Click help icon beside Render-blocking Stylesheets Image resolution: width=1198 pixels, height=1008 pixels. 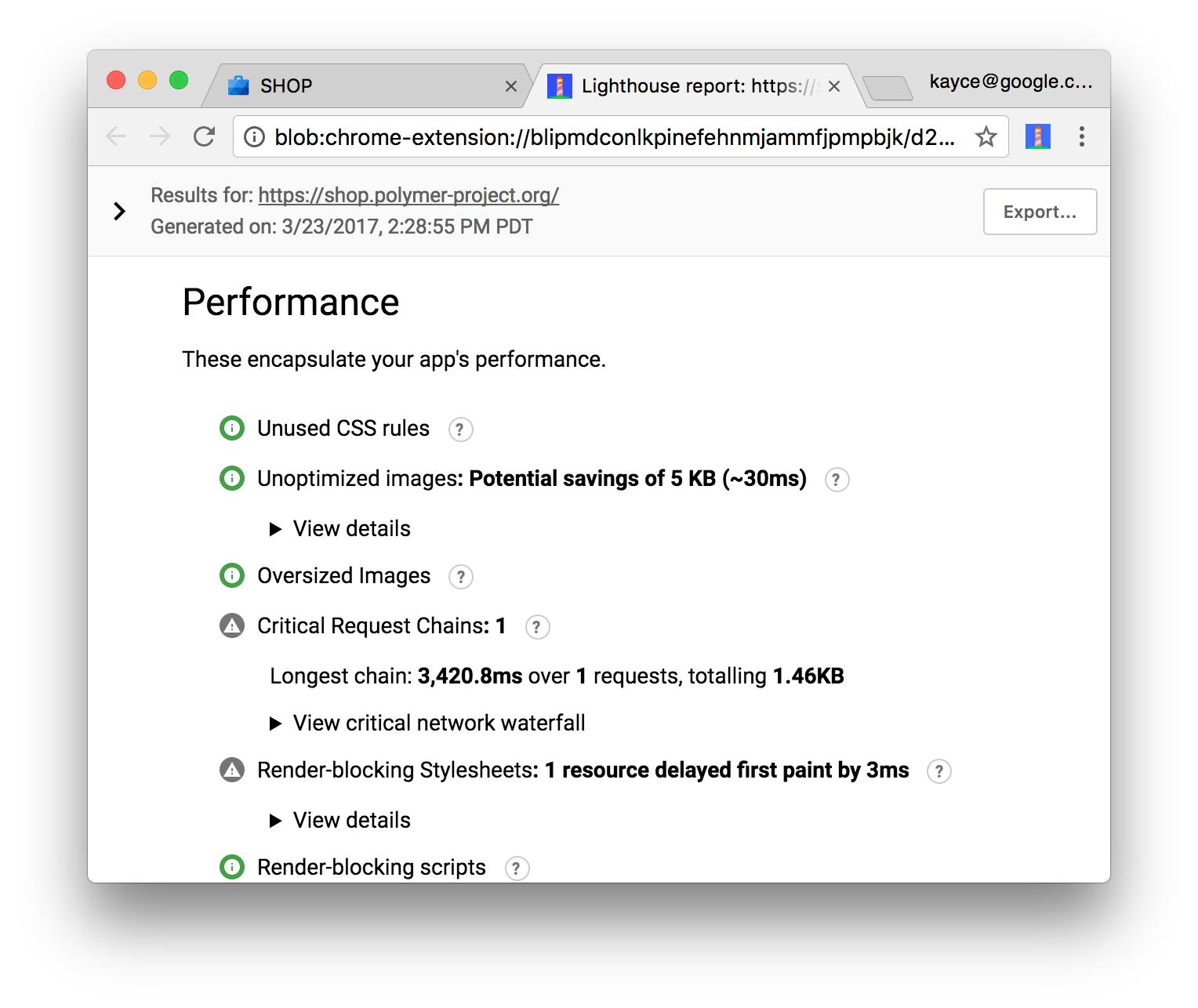tap(938, 771)
